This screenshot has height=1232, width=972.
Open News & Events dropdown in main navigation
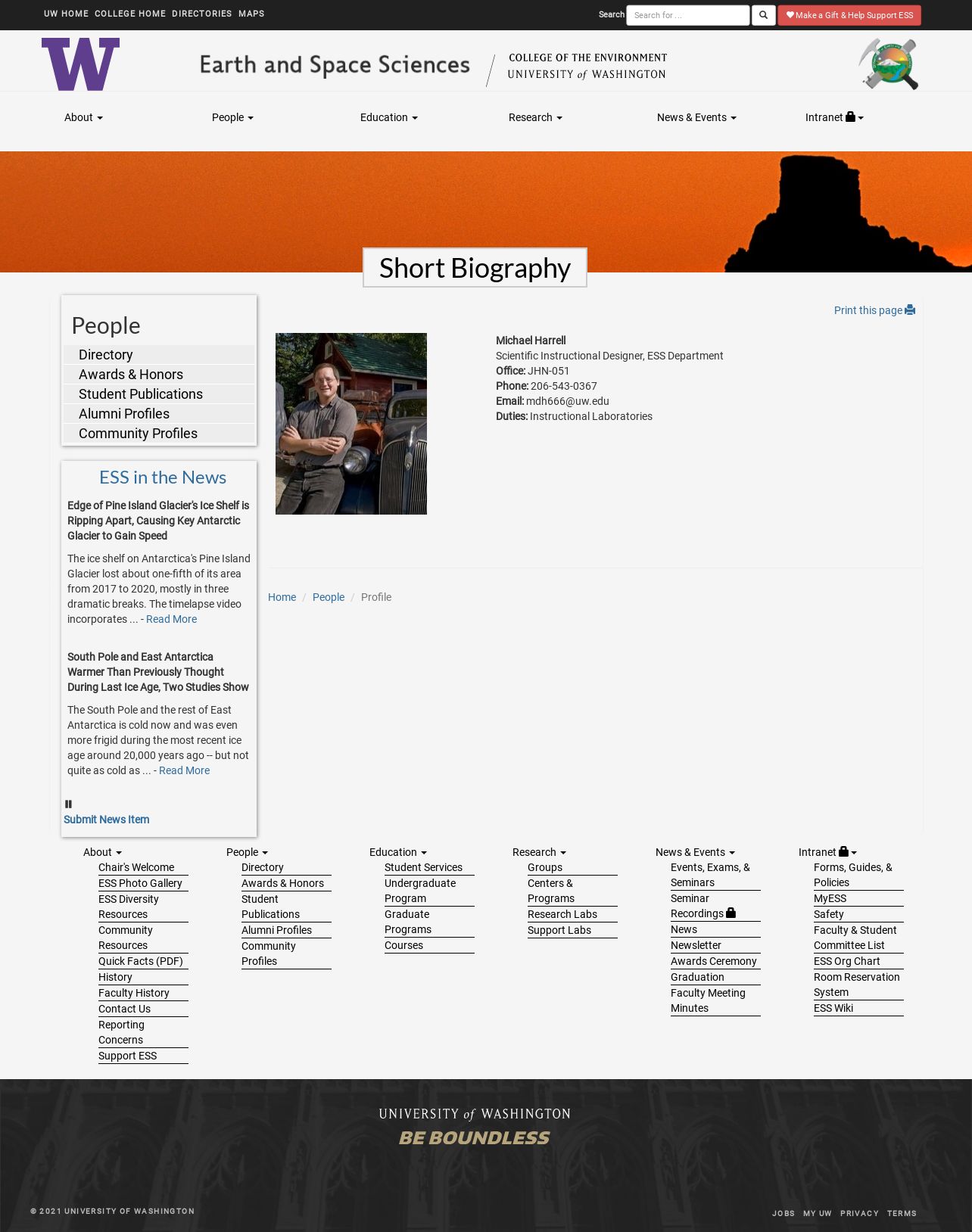[696, 117]
